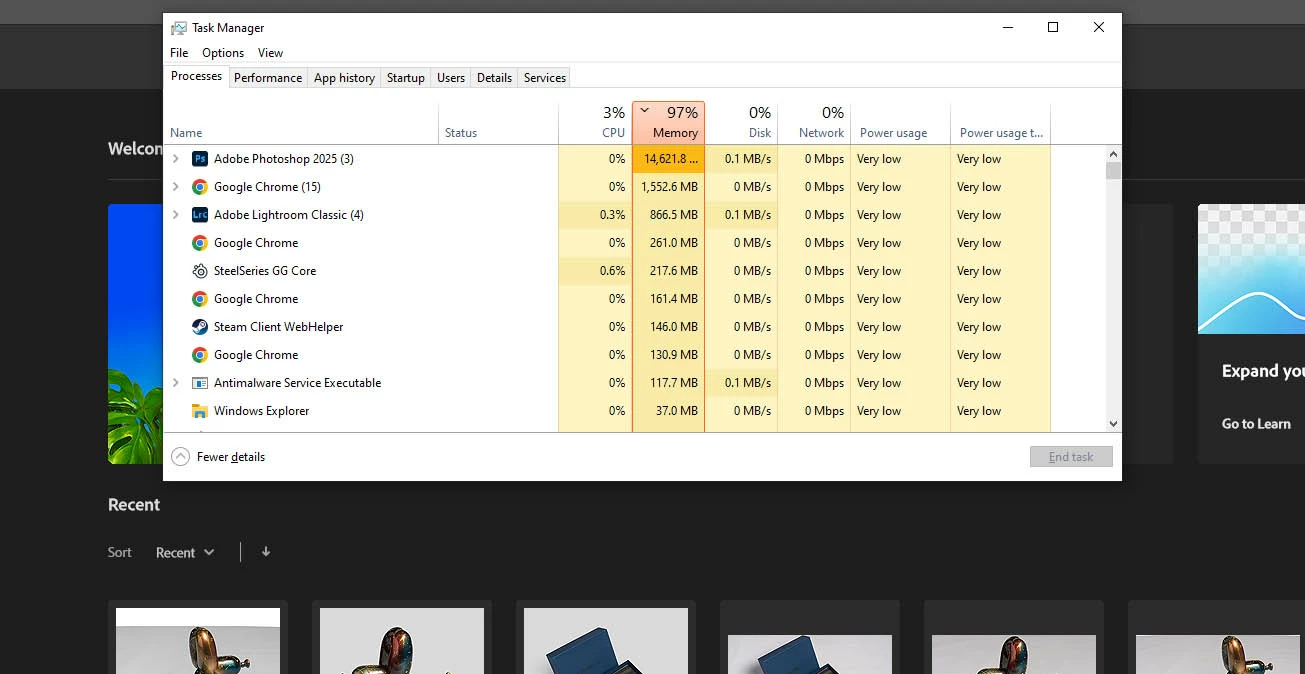Click the 0.3% CPU cell
This screenshot has height=674, width=1305.
point(595,215)
